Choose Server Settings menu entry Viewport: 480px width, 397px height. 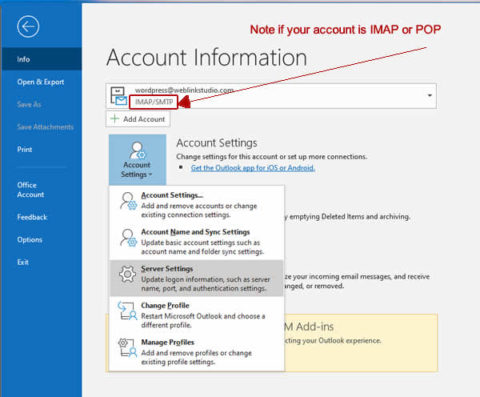[x=197, y=278]
